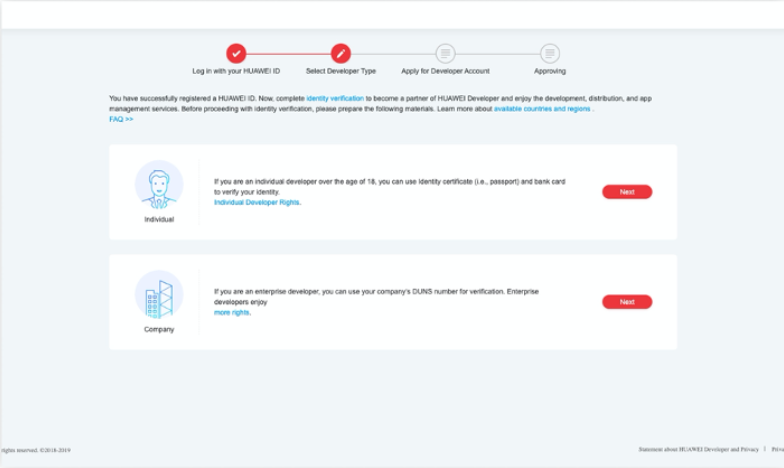Open Individual Developer Rights link

pos(256,202)
